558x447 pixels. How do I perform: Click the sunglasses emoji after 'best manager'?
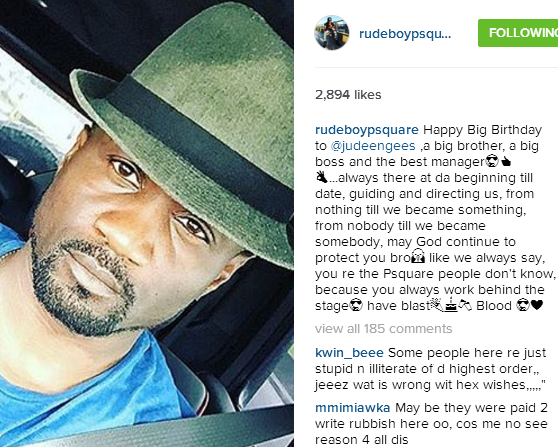[493, 162]
